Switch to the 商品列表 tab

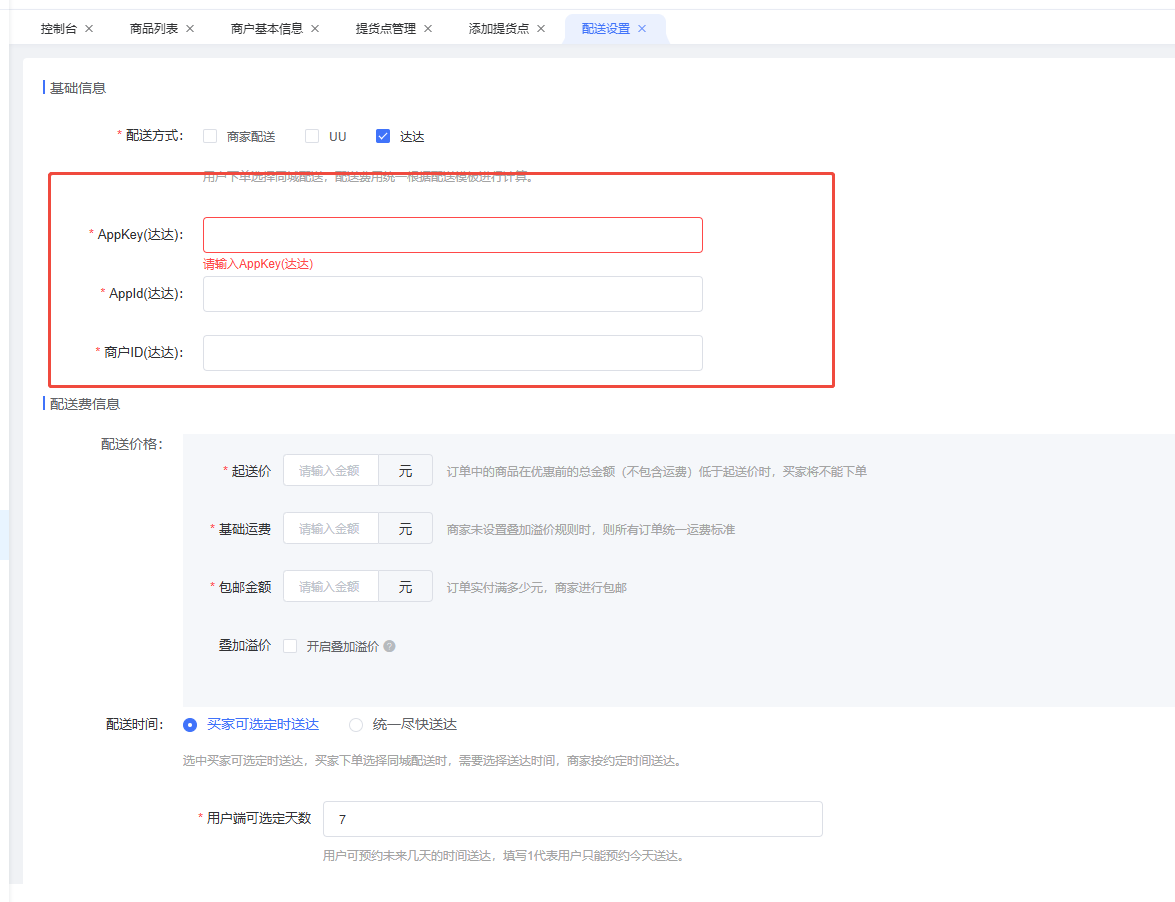tap(154, 29)
